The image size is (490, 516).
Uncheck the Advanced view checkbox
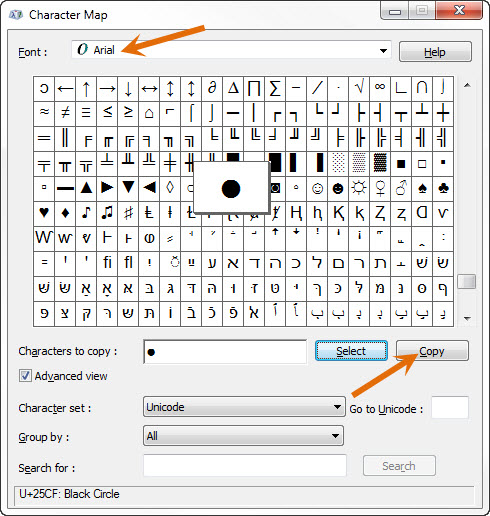pos(25,376)
